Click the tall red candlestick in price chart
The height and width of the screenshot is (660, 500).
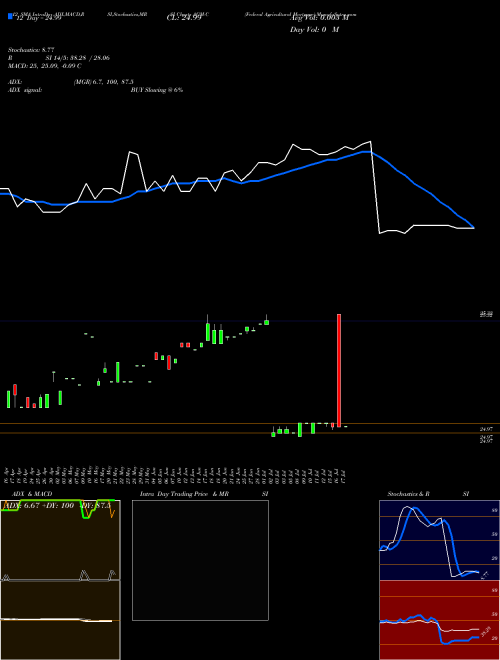pos(339,370)
